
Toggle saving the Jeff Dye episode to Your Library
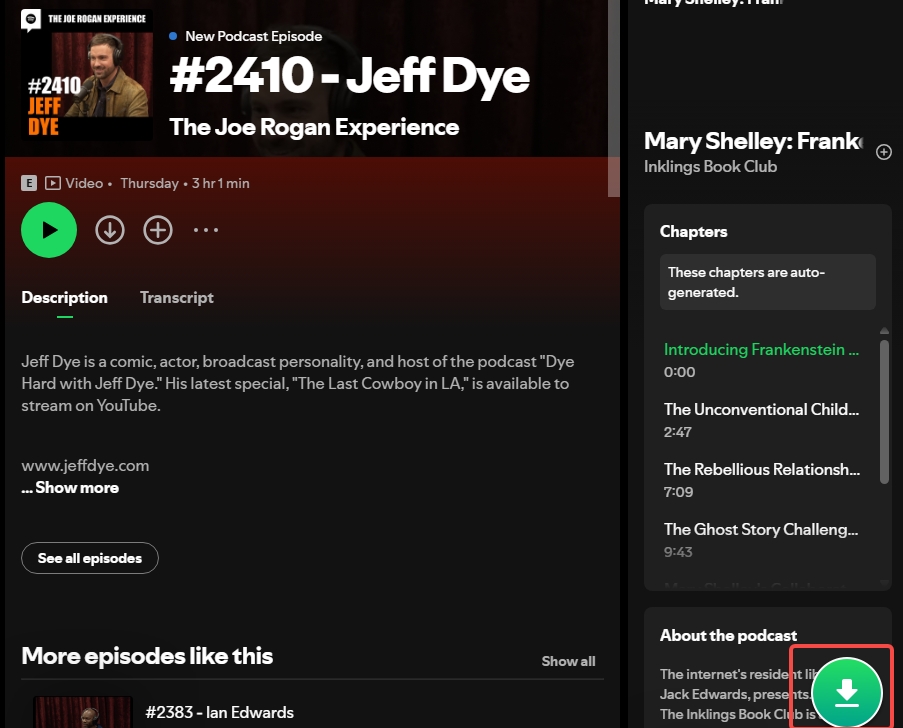(x=158, y=230)
